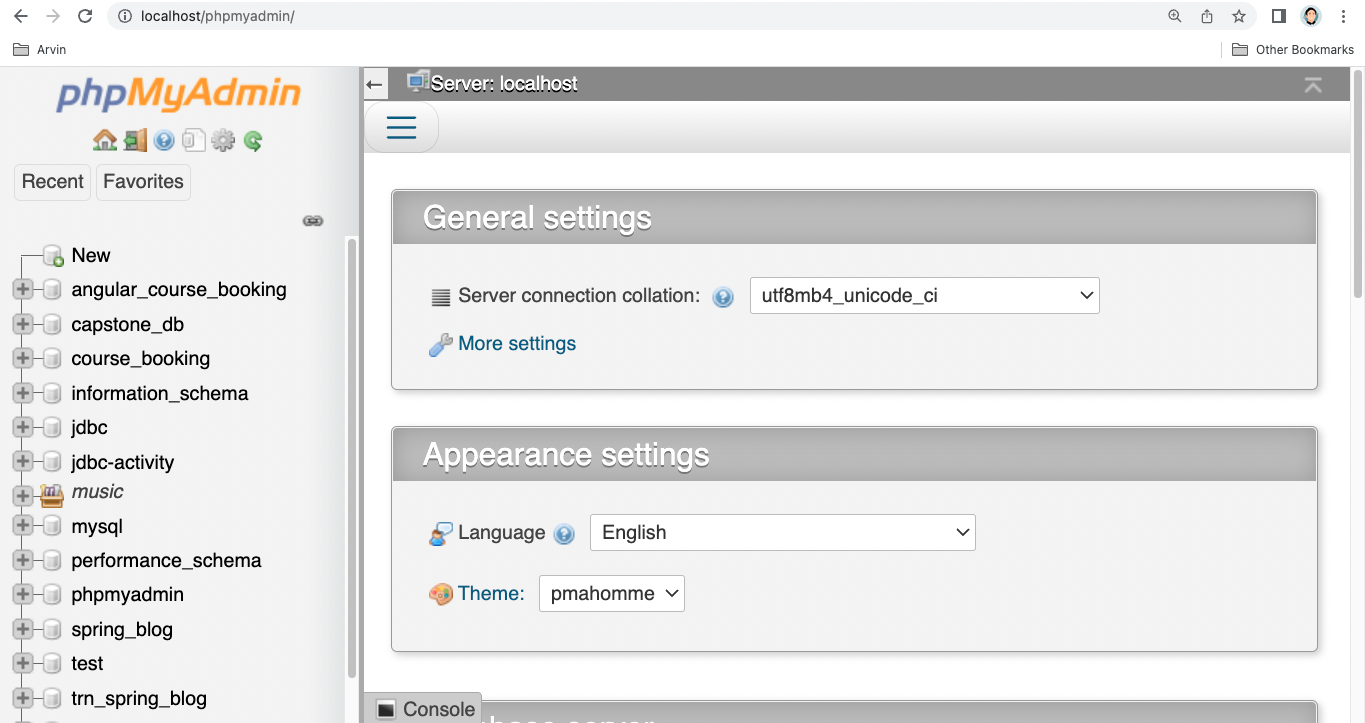This screenshot has width=1365, height=723.
Task: Expand the capstone_db database node
Action: (x=22, y=325)
